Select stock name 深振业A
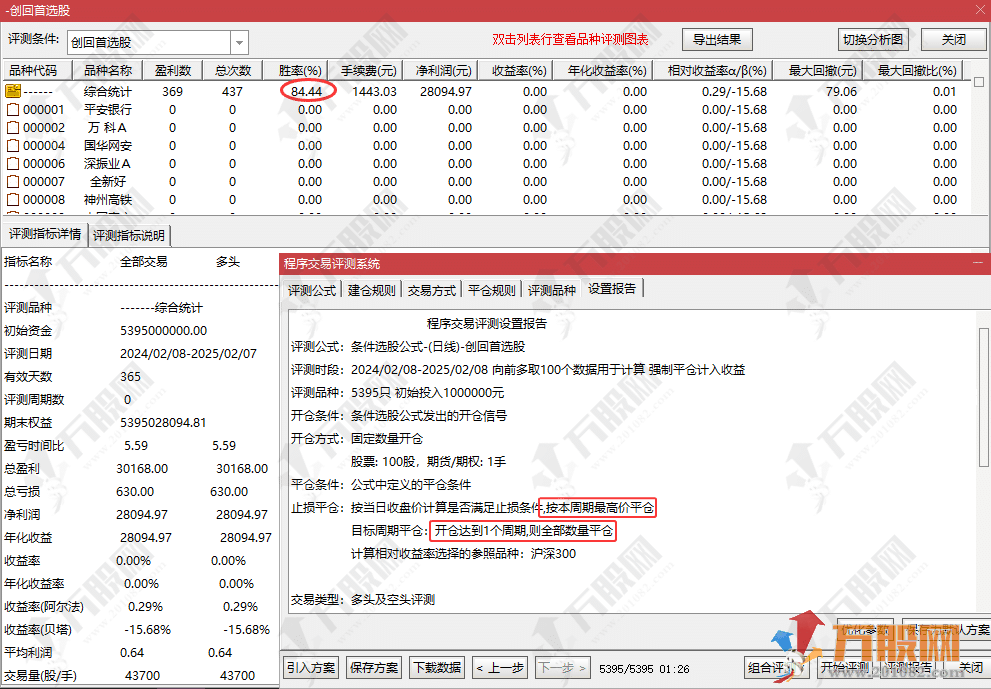This screenshot has width=991, height=689. [107, 164]
